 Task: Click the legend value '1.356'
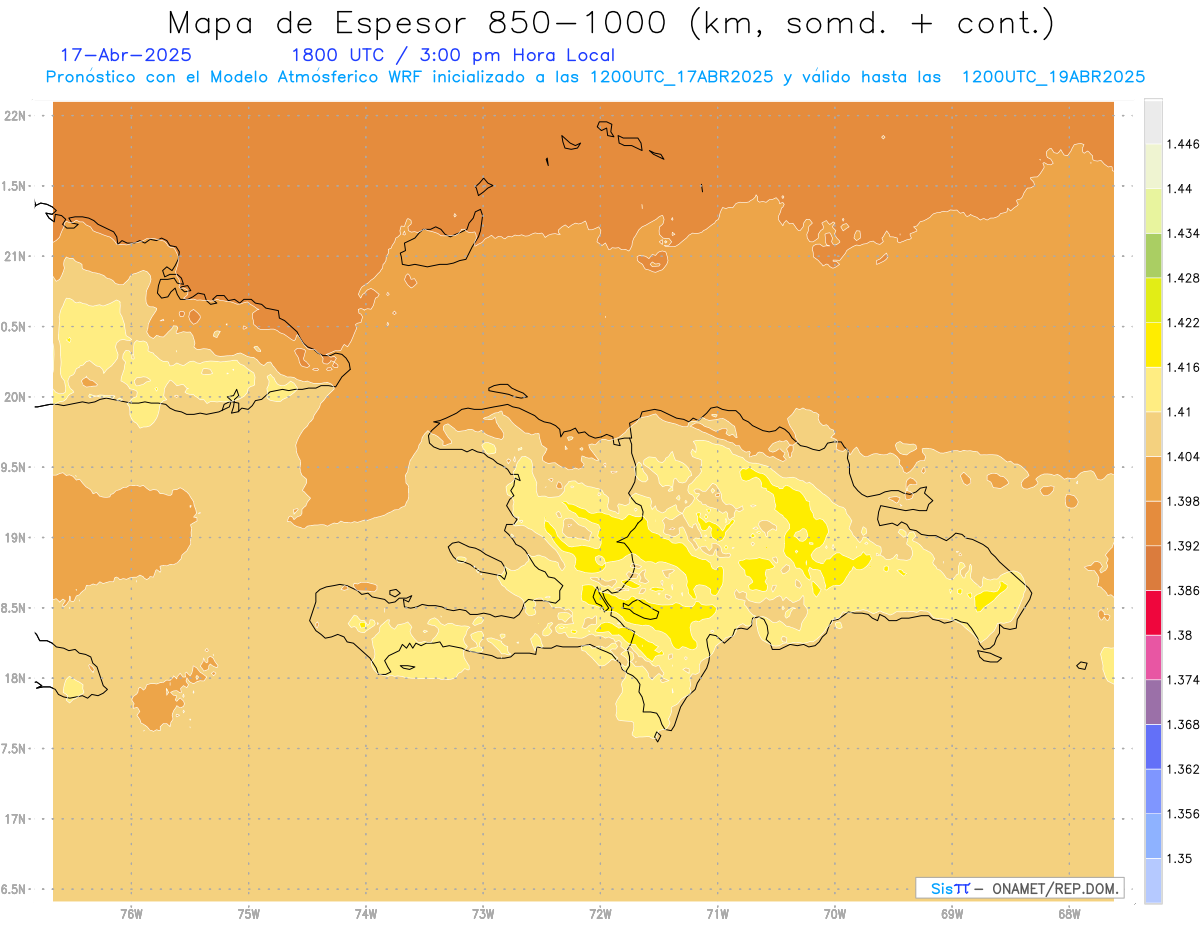pos(1185,813)
